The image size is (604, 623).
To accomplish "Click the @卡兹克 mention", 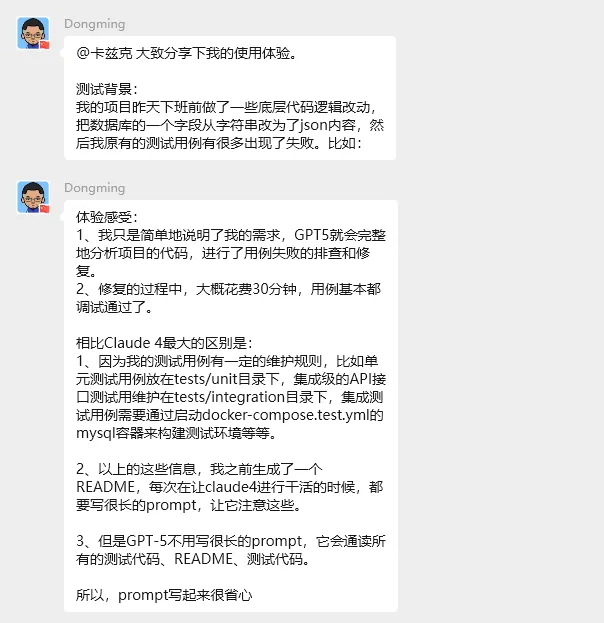I will 104,53.
